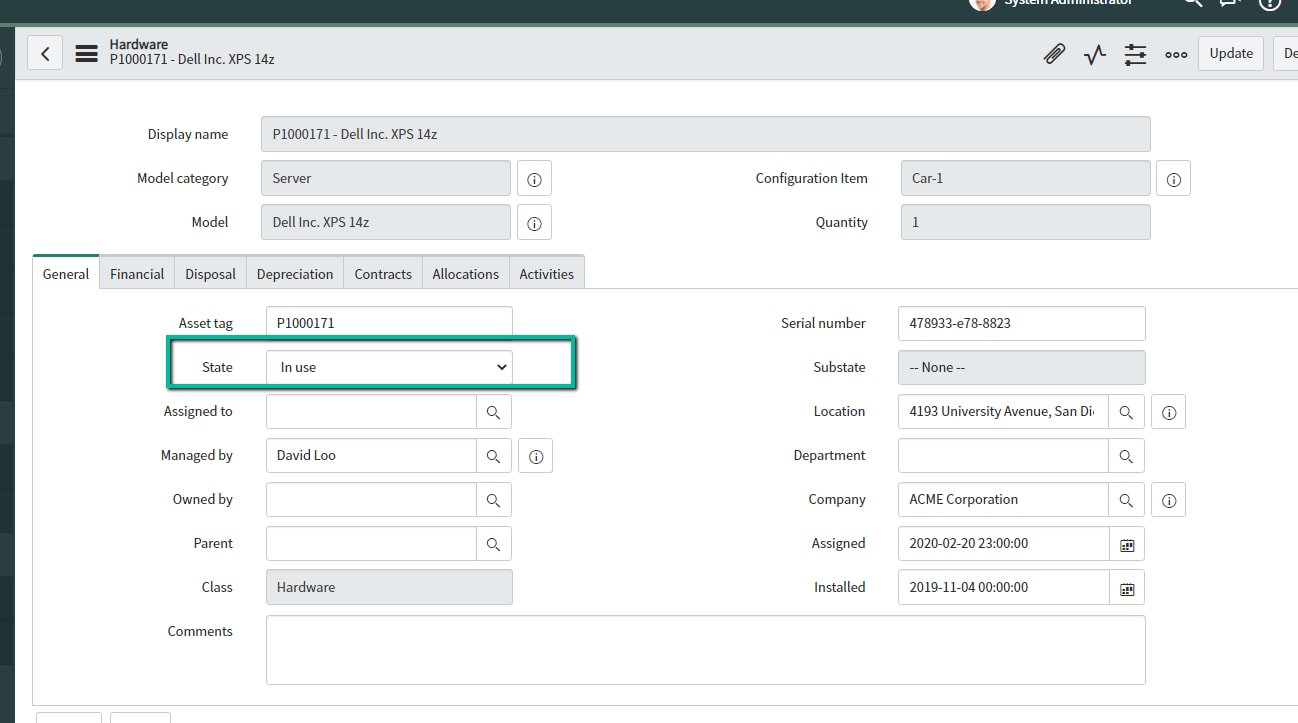Screen dimensions: 1298x723
Task: Open more options three-dots icon
Action: coord(1176,54)
